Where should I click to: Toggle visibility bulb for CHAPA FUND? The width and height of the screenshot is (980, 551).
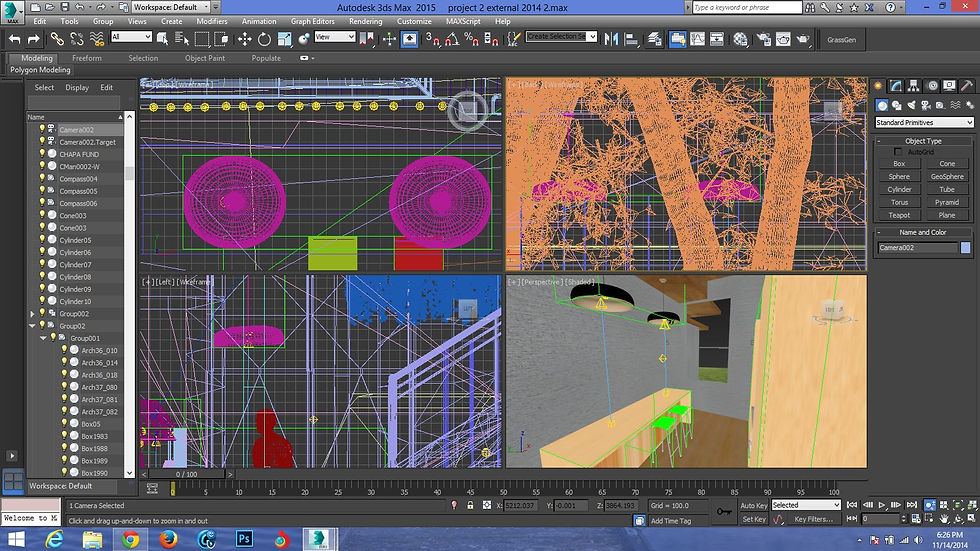pyautogui.click(x=42, y=154)
